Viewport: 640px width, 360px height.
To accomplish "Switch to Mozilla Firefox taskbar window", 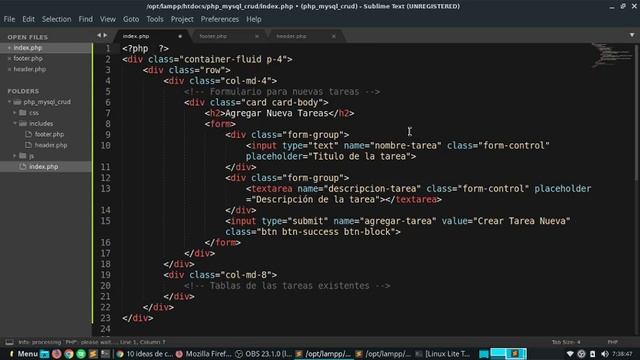I will point(203,354).
